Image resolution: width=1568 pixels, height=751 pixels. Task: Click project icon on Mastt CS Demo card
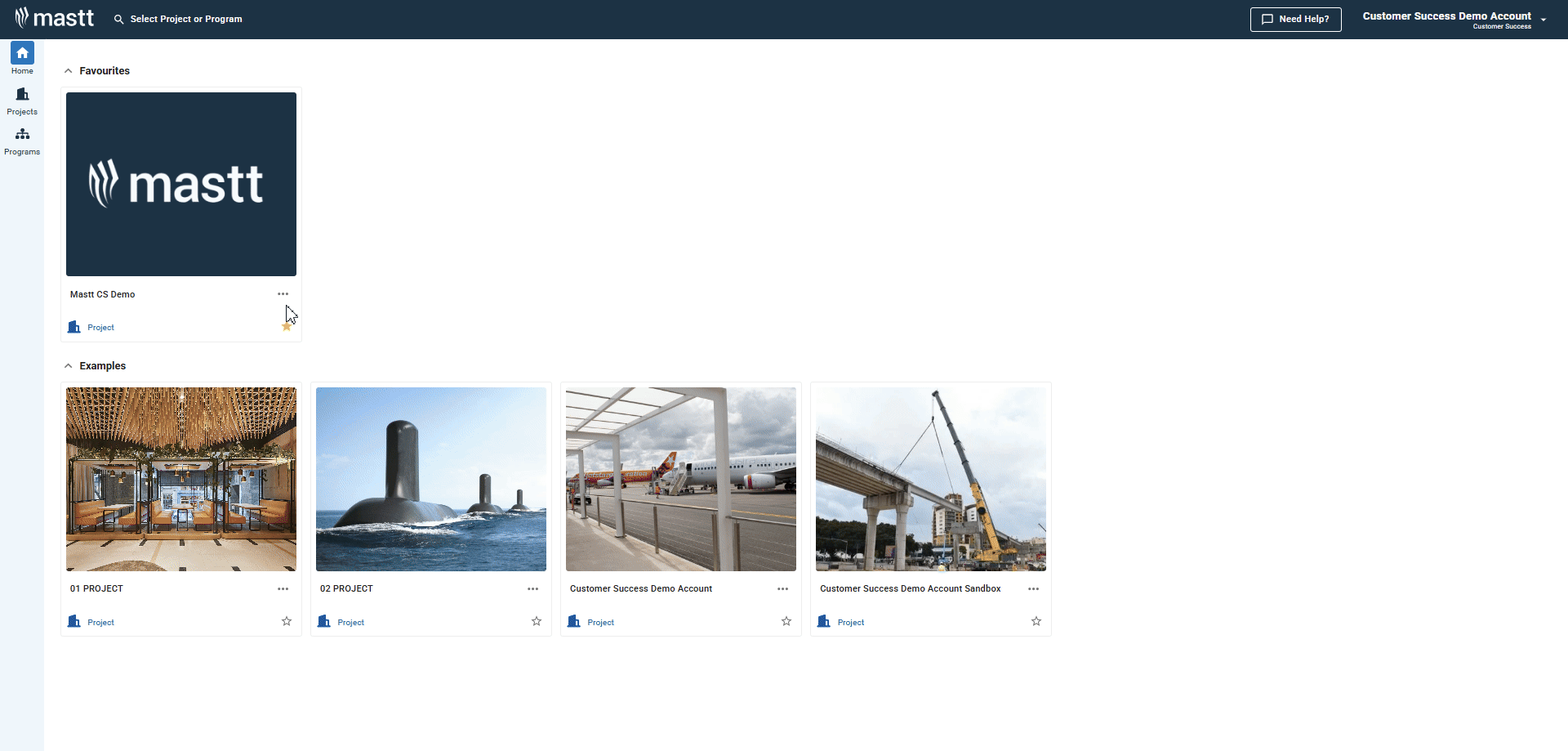click(x=74, y=327)
